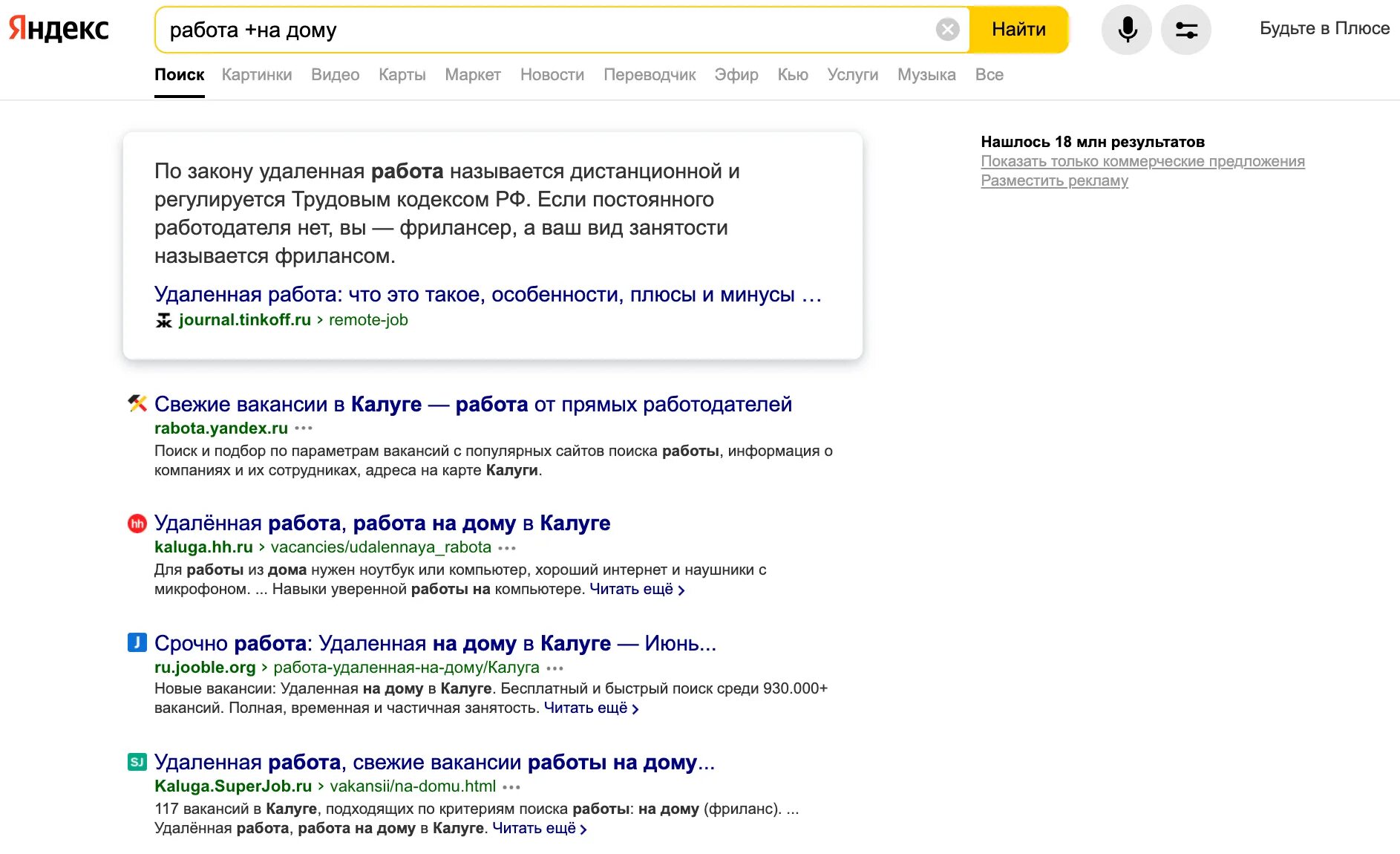This screenshot has width=1400, height=854.
Task: Switch to the Картинки tab
Action: coord(257,74)
